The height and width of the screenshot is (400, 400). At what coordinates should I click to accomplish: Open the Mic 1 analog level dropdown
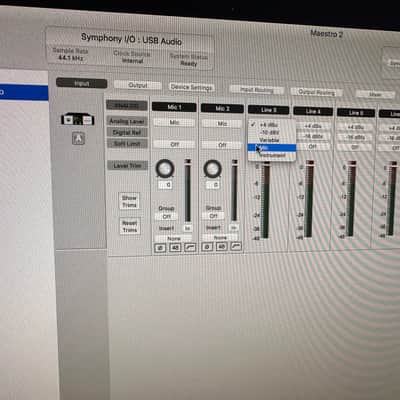(174, 122)
